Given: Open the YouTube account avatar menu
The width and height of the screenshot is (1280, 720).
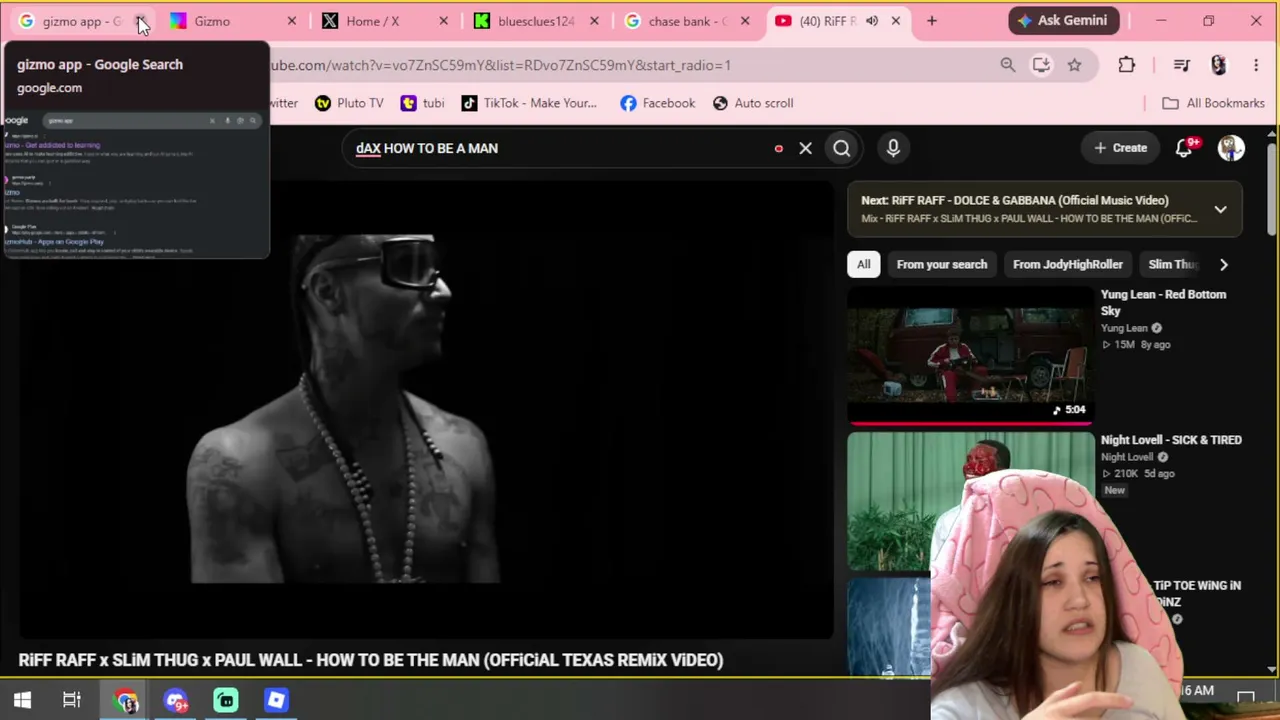Looking at the screenshot, I should pos(1231,148).
